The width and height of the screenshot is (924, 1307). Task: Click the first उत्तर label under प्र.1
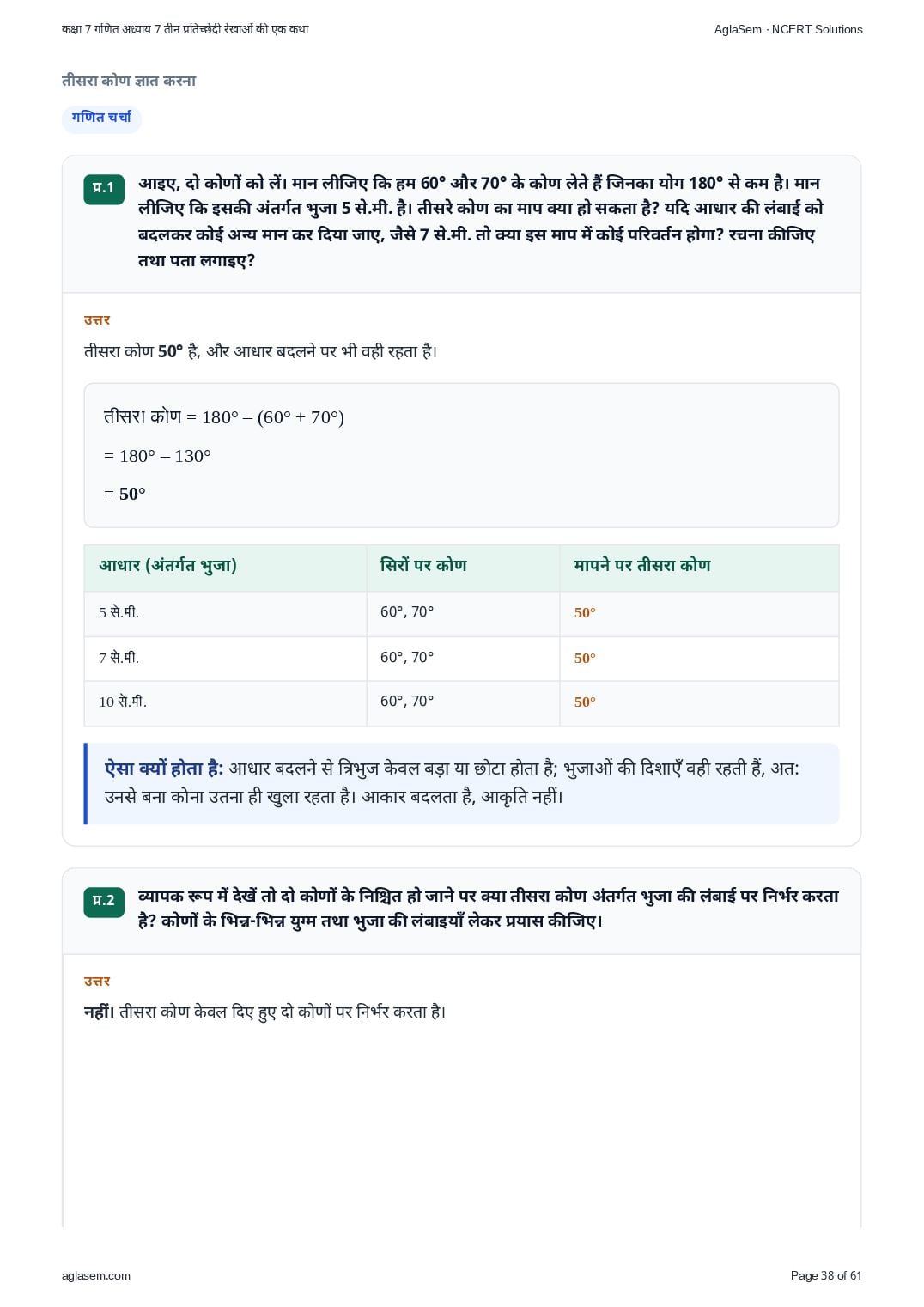tap(97, 320)
